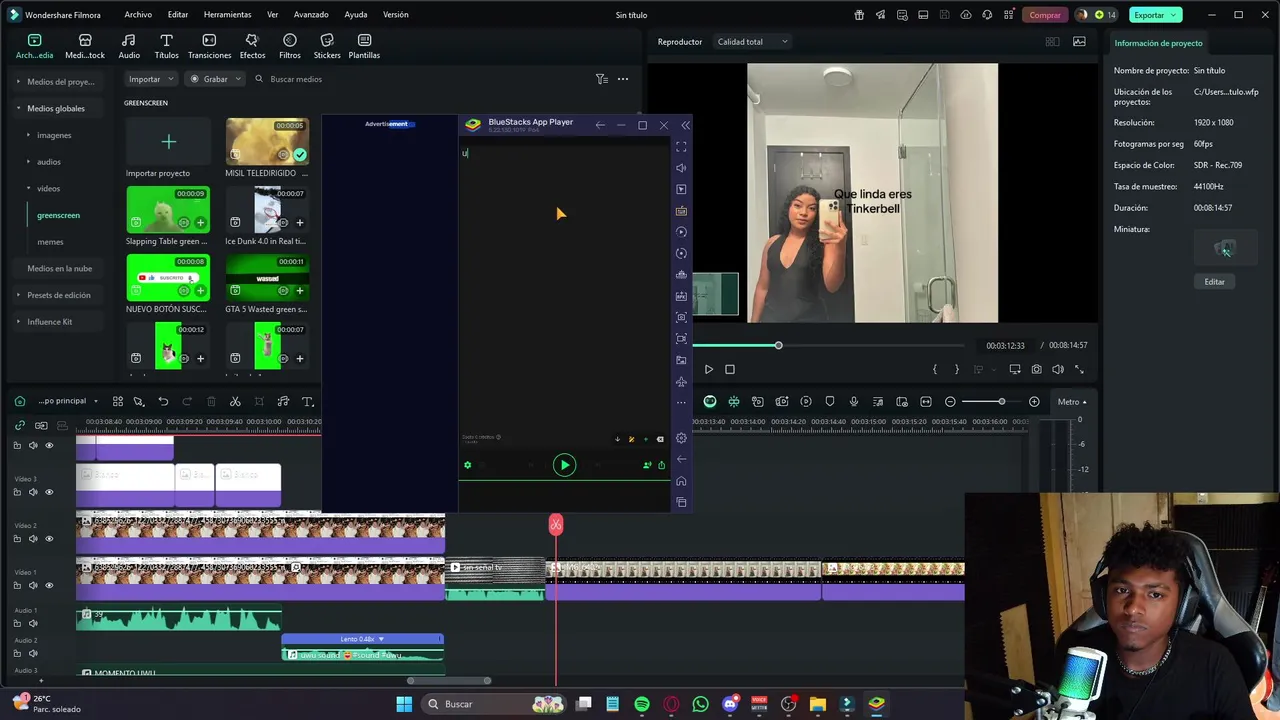Toggle the green AI copilot icon in timeline toolbar

coord(710,402)
